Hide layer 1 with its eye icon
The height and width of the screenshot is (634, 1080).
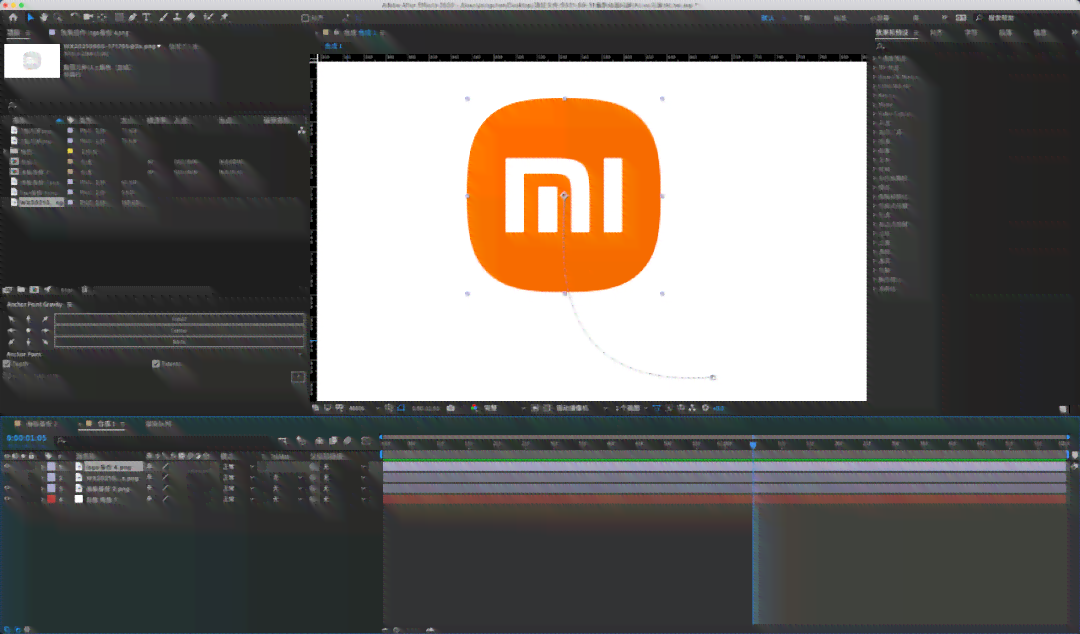pos(8,467)
